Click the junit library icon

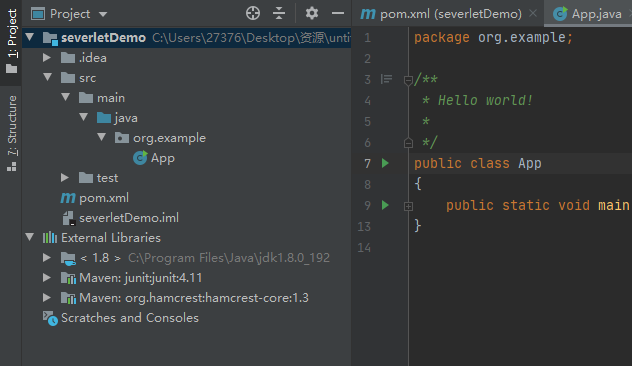68,278
